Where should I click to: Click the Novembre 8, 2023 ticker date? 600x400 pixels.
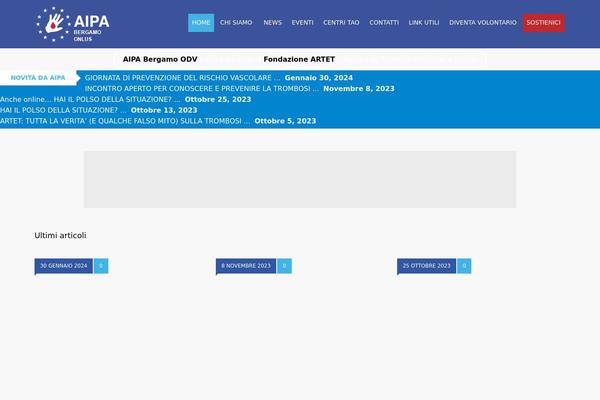359,88
